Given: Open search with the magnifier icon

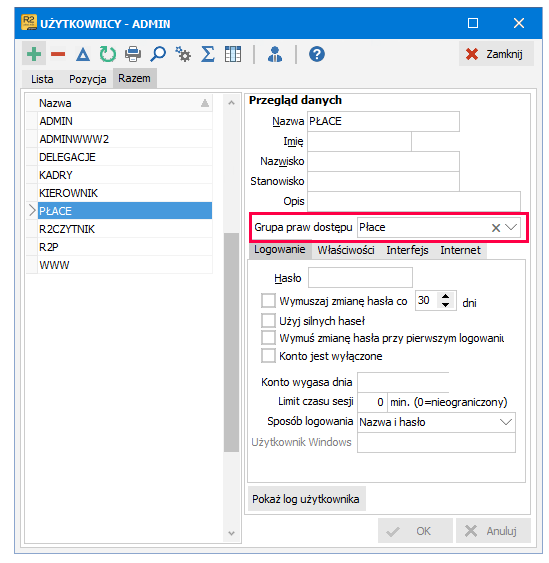Looking at the screenshot, I should (158, 54).
